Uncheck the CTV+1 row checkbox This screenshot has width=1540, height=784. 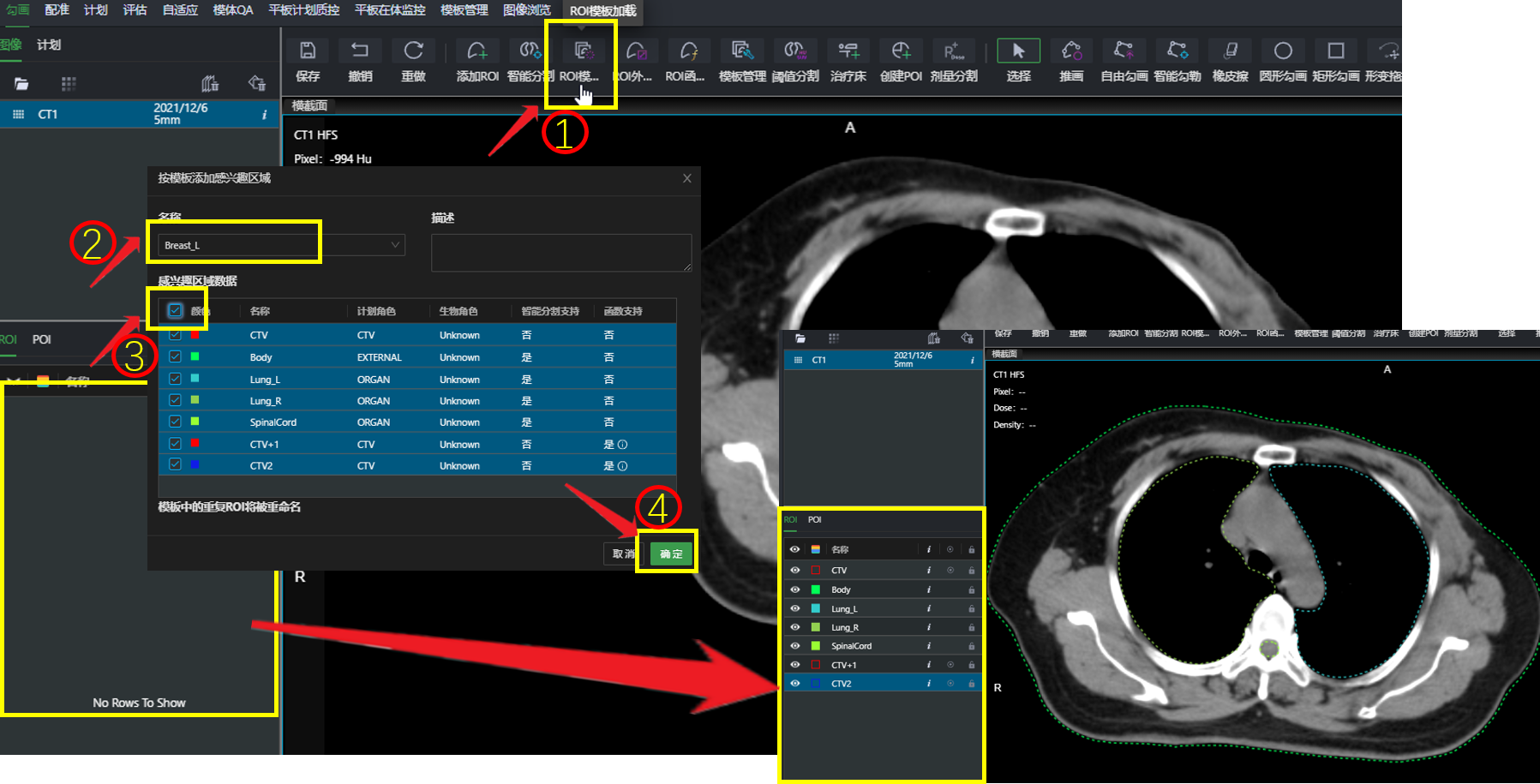point(175,444)
